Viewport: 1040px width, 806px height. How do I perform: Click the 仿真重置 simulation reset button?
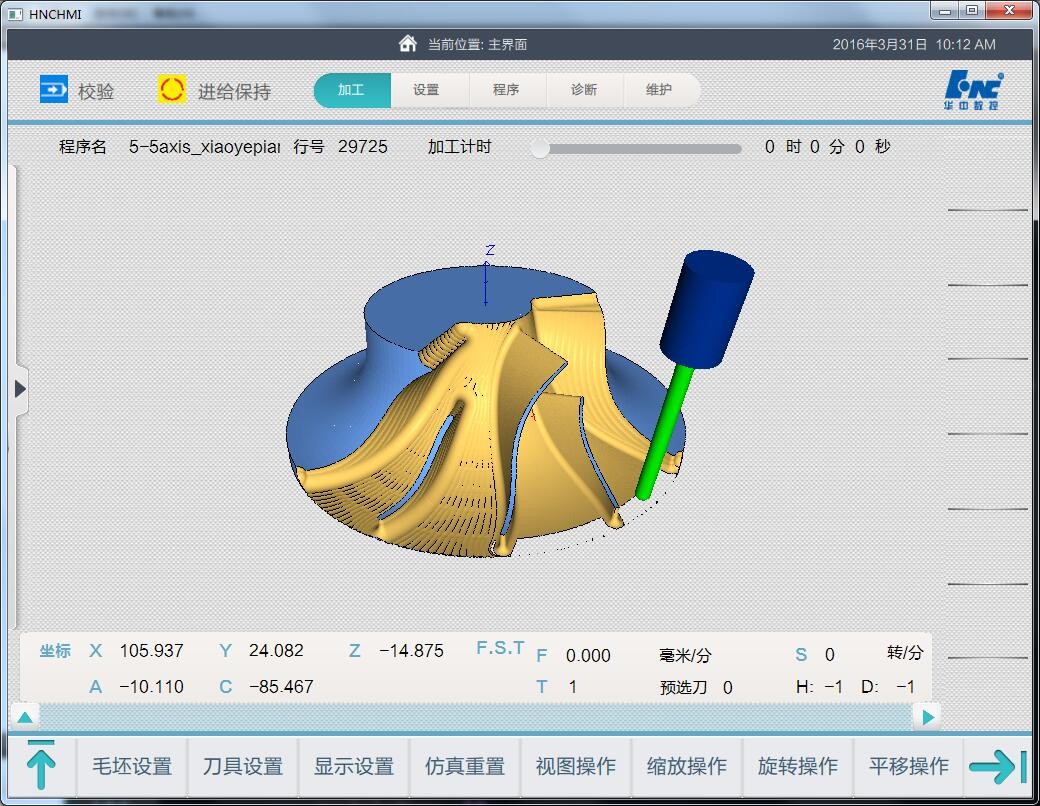(x=465, y=767)
